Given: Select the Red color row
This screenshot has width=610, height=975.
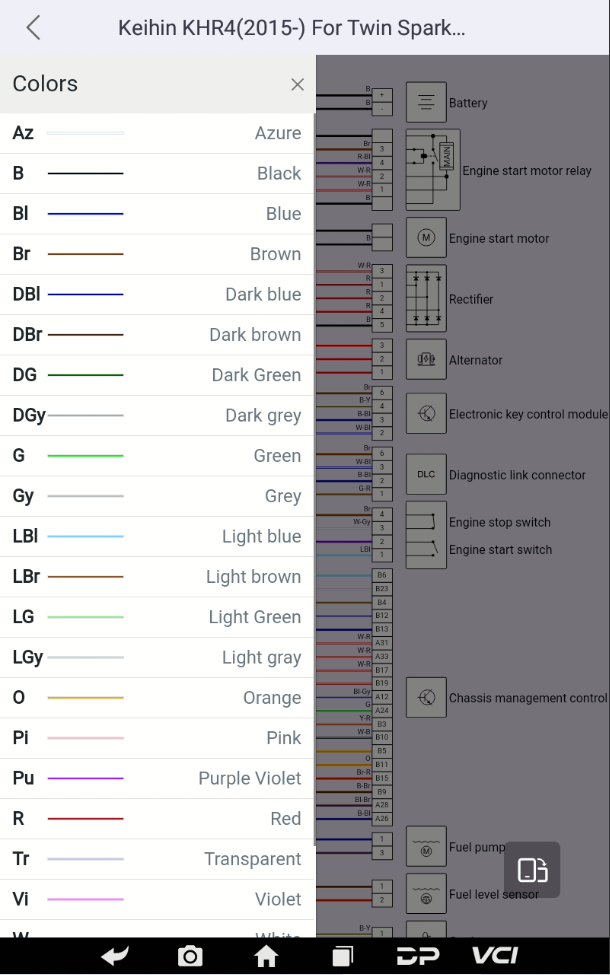Looking at the screenshot, I should coord(157,819).
